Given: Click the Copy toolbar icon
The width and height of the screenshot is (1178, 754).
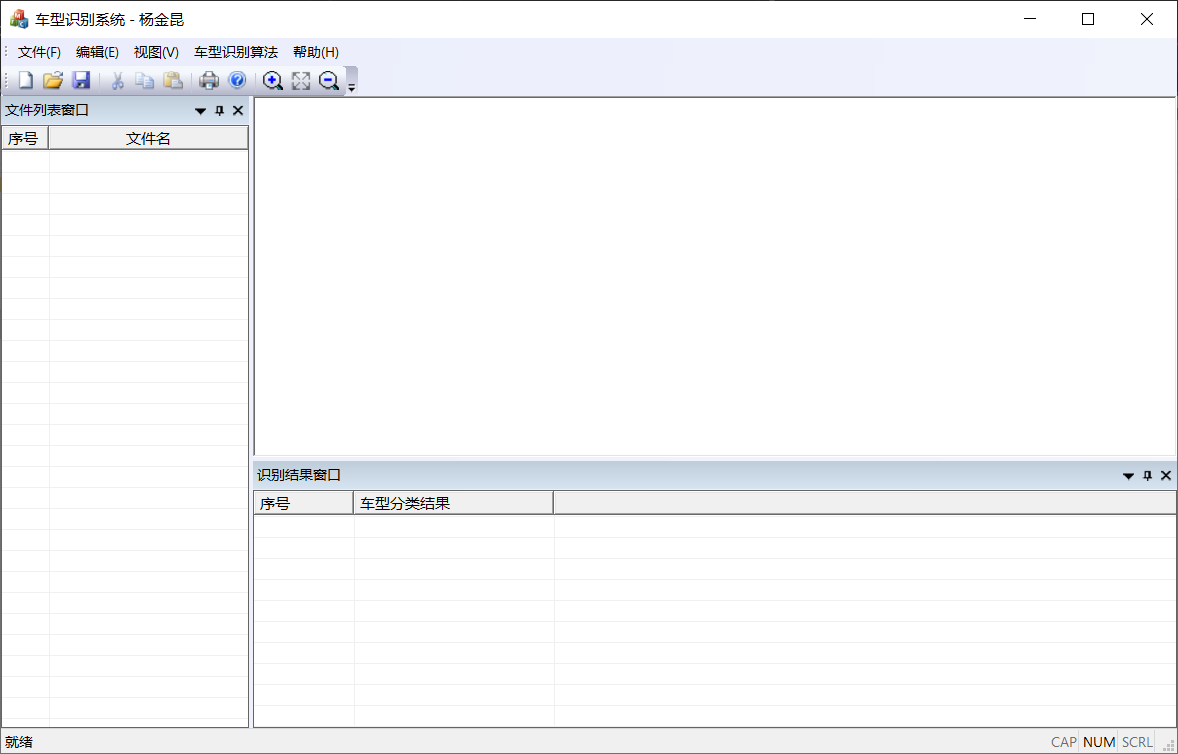Looking at the screenshot, I should point(144,80).
